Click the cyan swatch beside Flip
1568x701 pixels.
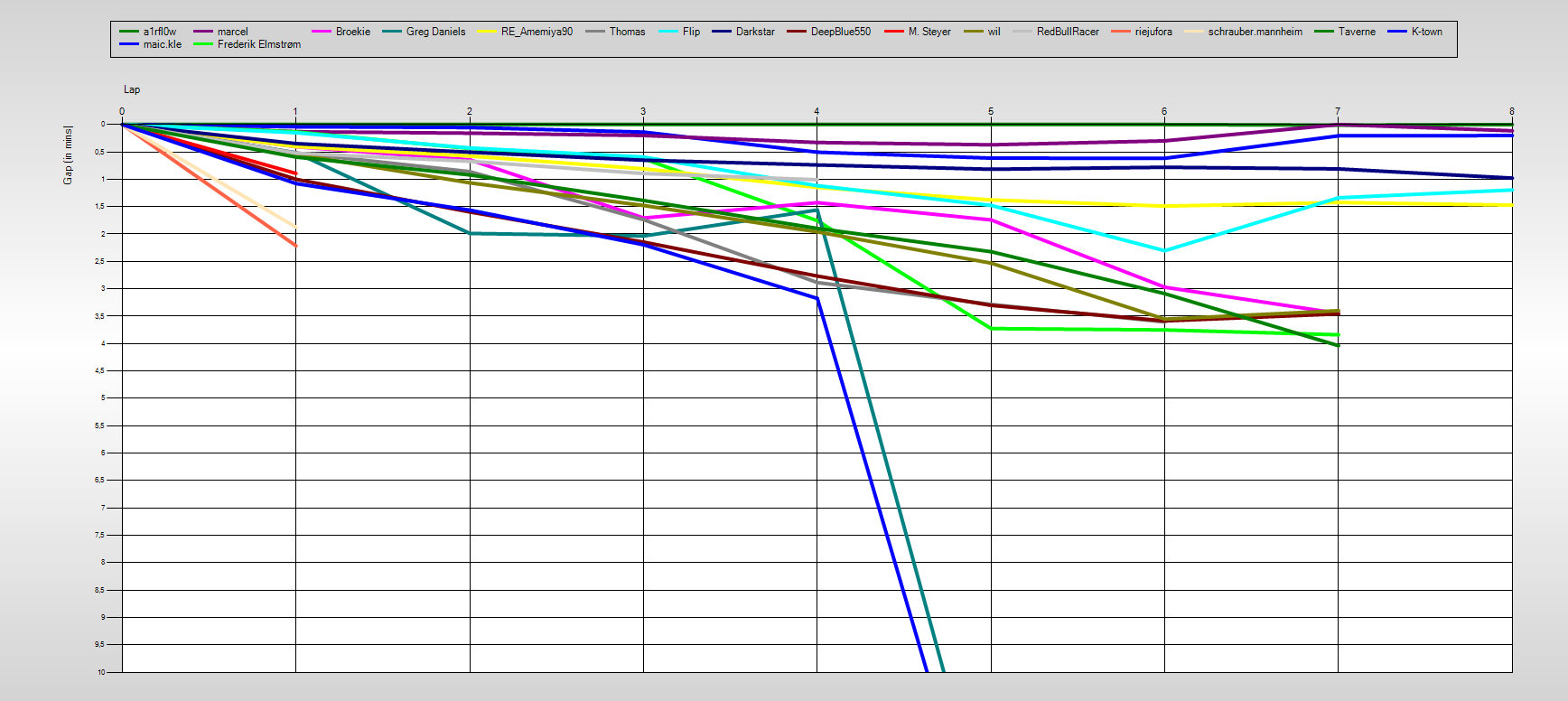668,32
